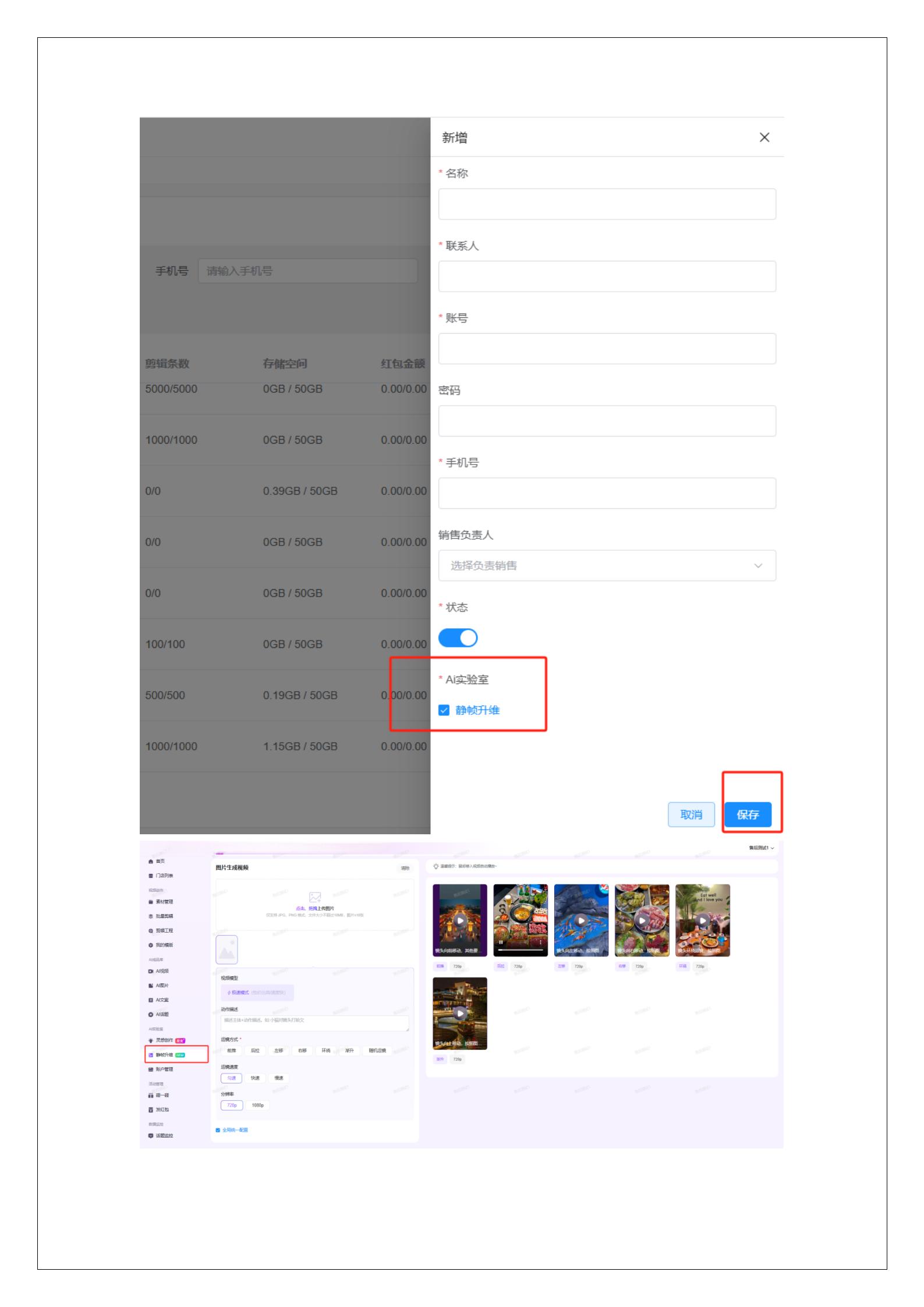The image size is (924, 1307).
Task: Pause the playing hotpot video
Action: [x=500, y=943]
